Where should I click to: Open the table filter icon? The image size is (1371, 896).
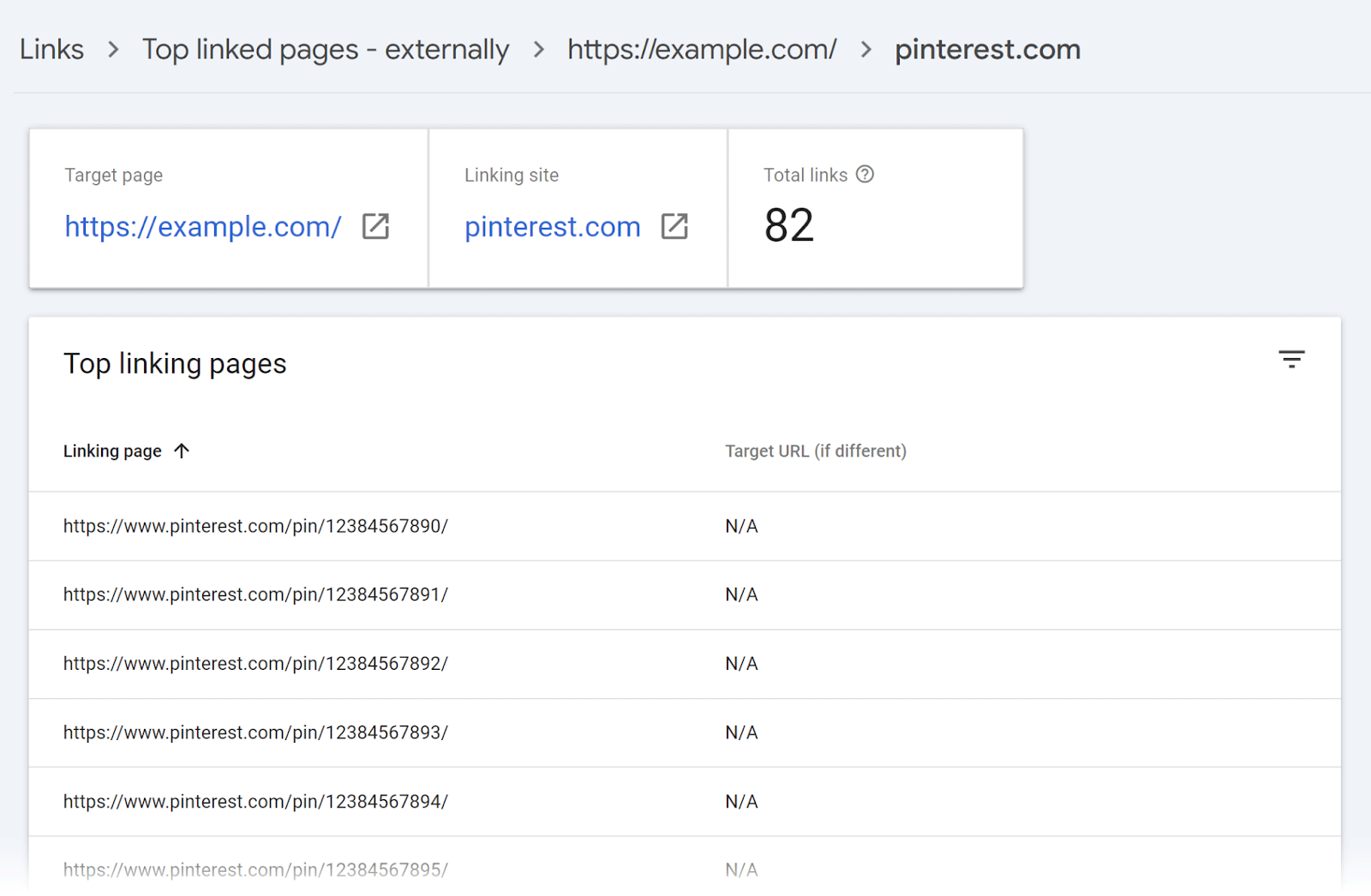coord(1291,360)
